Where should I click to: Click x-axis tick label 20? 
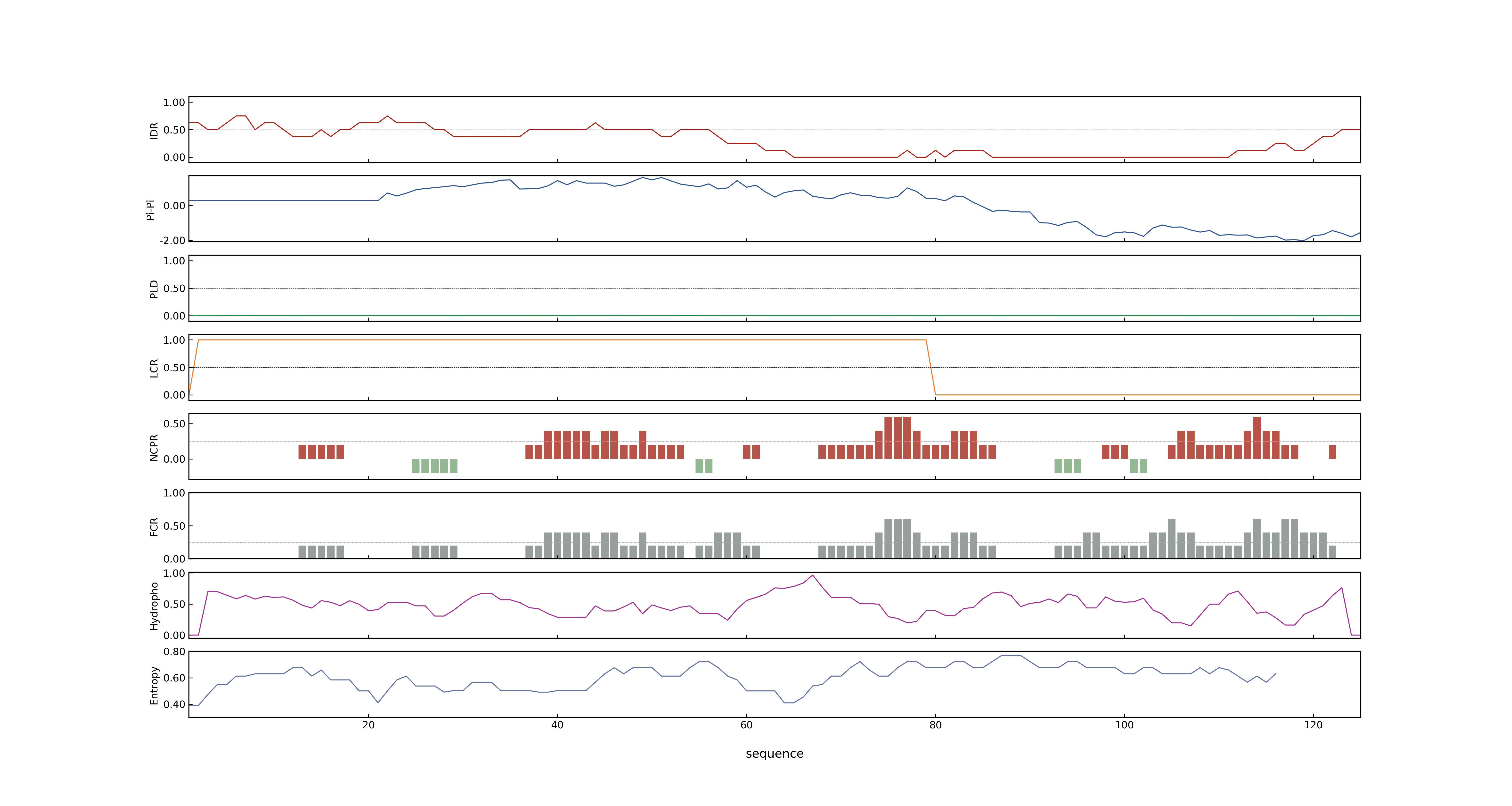(x=369, y=725)
